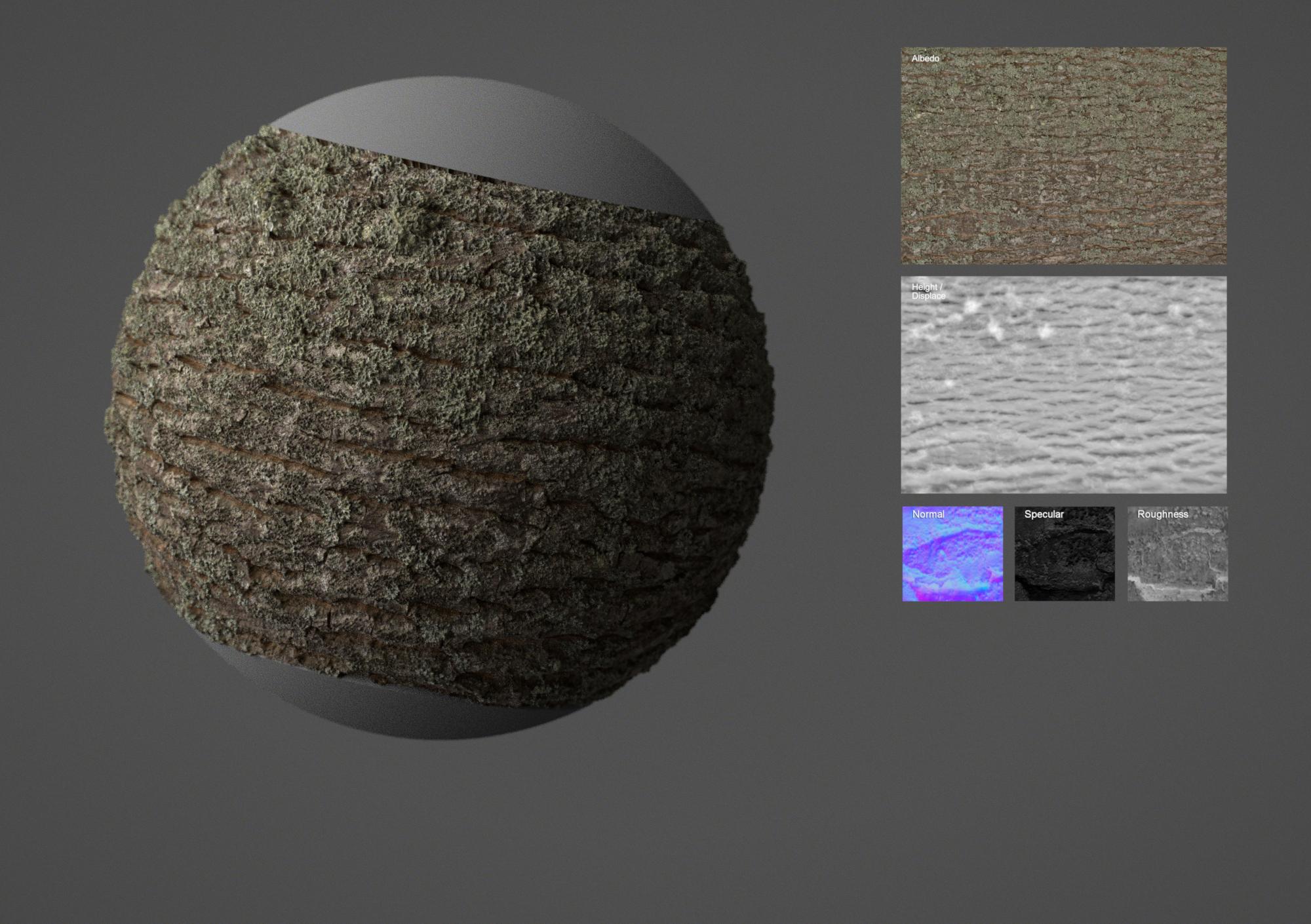
Task: Select the Normal map thumbnail
Action: [x=952, y=554]
